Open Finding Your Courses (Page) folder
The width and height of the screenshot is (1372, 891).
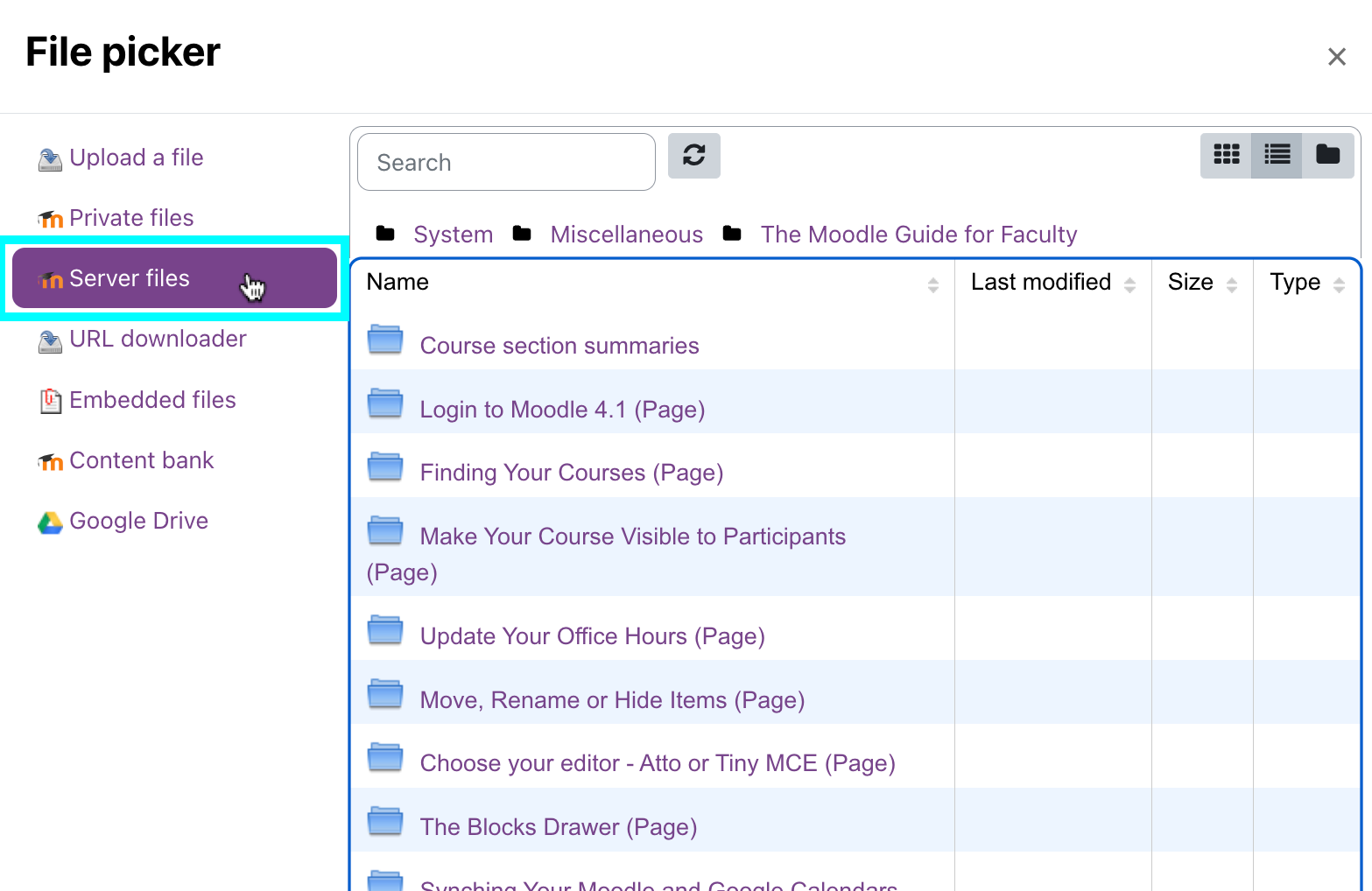572,473
